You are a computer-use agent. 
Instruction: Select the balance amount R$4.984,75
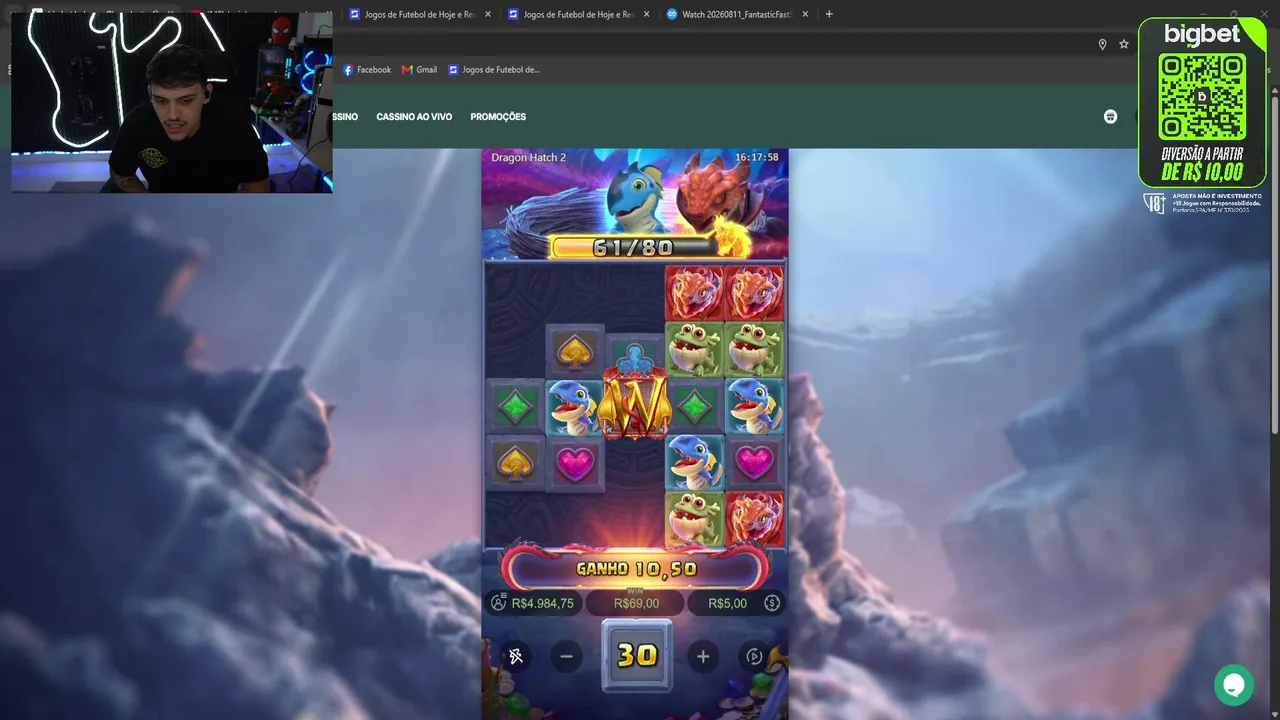543,603
